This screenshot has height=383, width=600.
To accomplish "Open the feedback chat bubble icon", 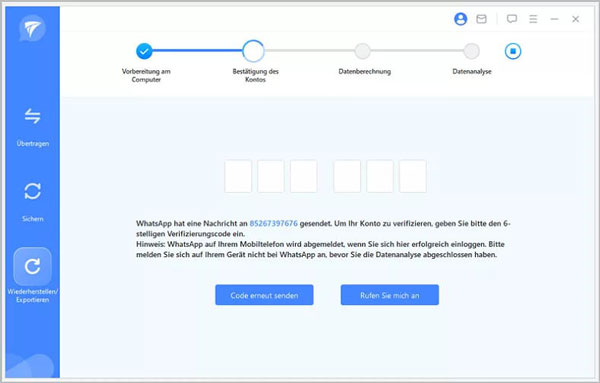I will tap(512, 19).
